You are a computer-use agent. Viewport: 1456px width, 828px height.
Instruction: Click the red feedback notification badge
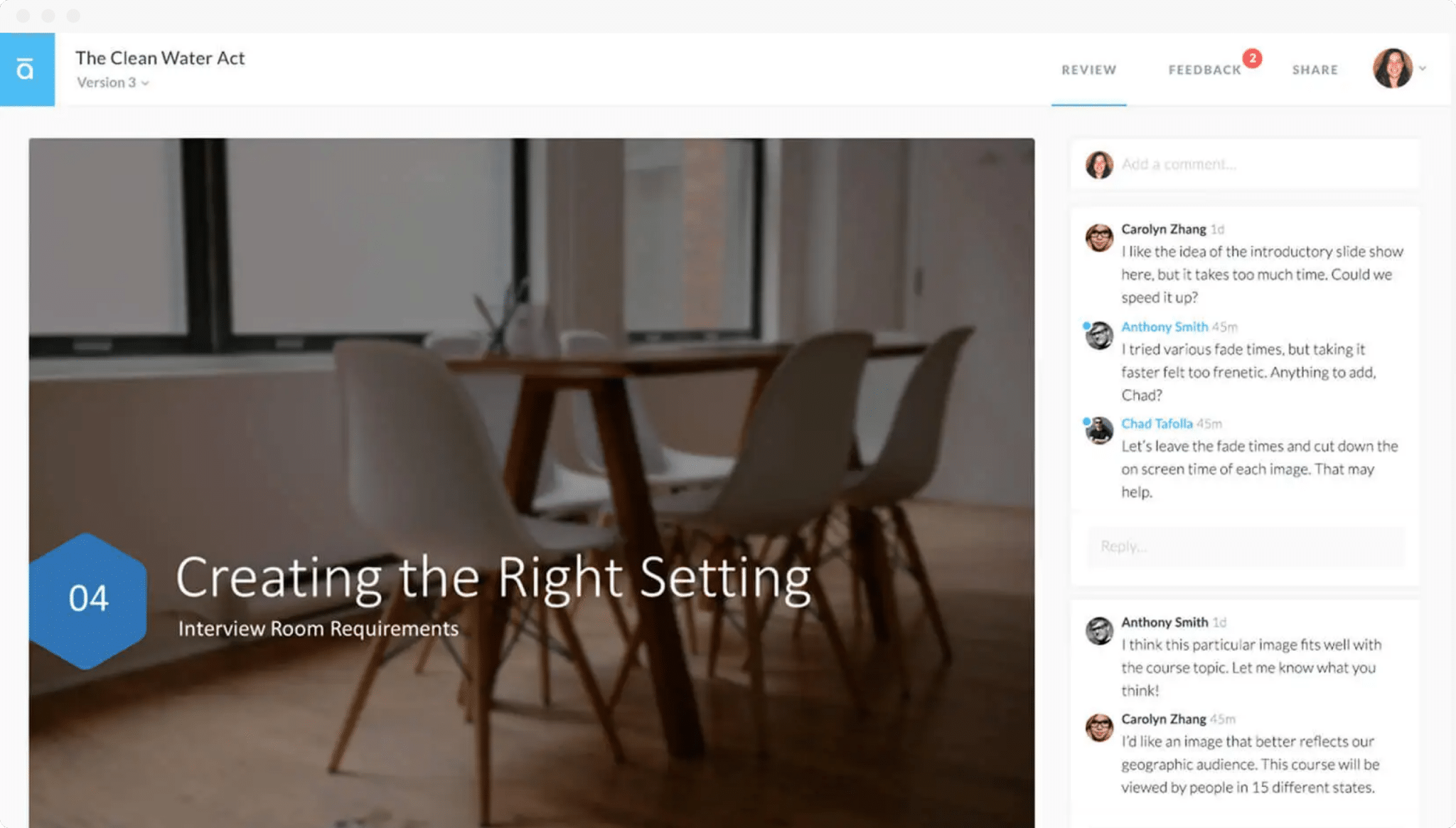[x=1252, y=58]
